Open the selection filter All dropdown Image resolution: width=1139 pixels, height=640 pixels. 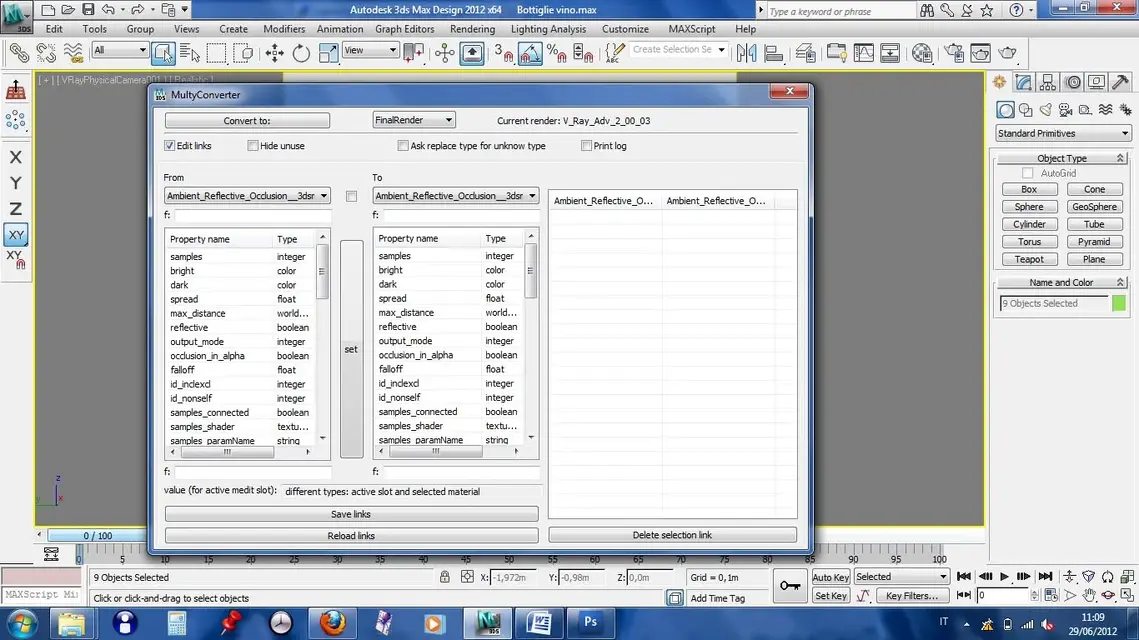(x=120, y=50)
